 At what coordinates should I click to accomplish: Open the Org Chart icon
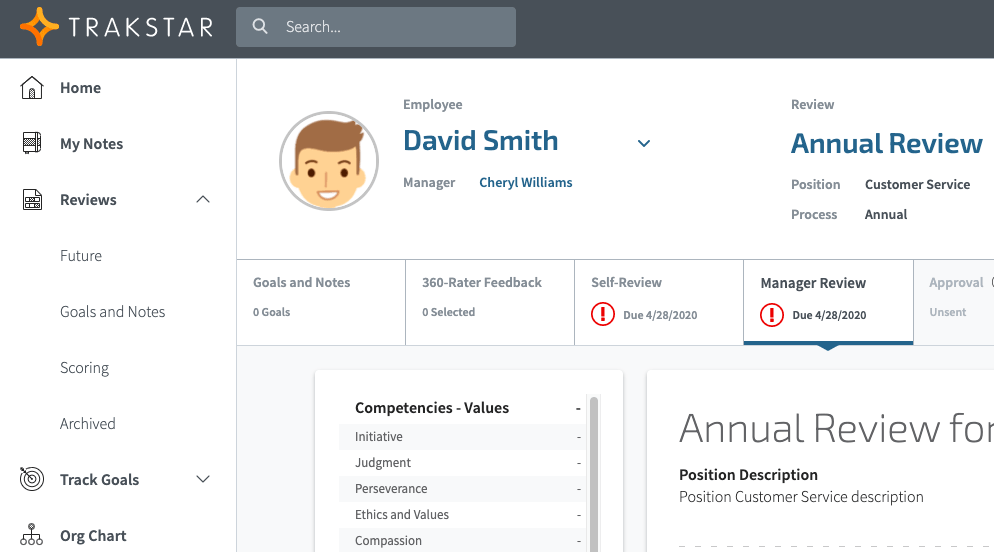point(32,535)
